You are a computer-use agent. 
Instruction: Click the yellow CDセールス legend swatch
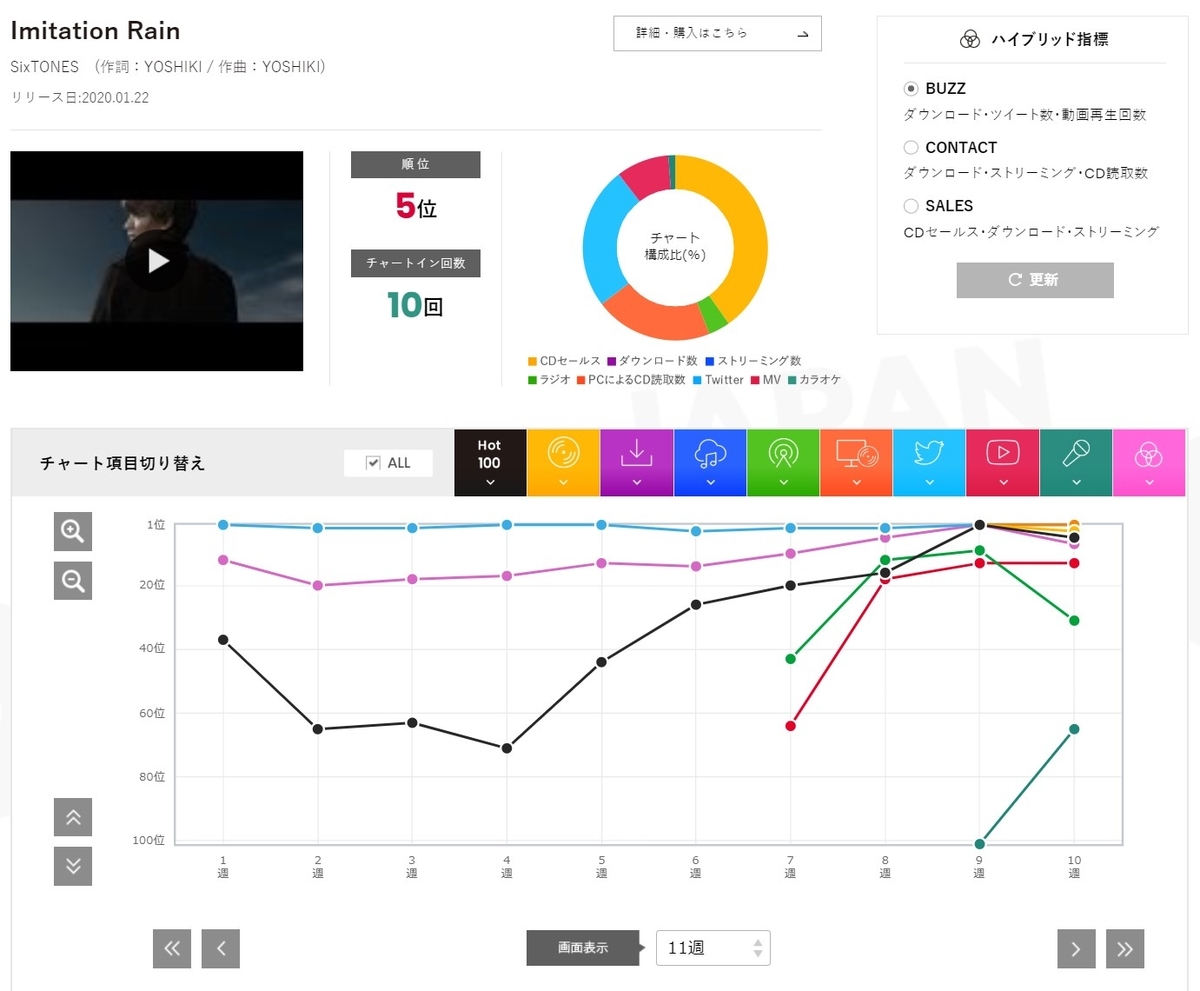tap(532, 361)
